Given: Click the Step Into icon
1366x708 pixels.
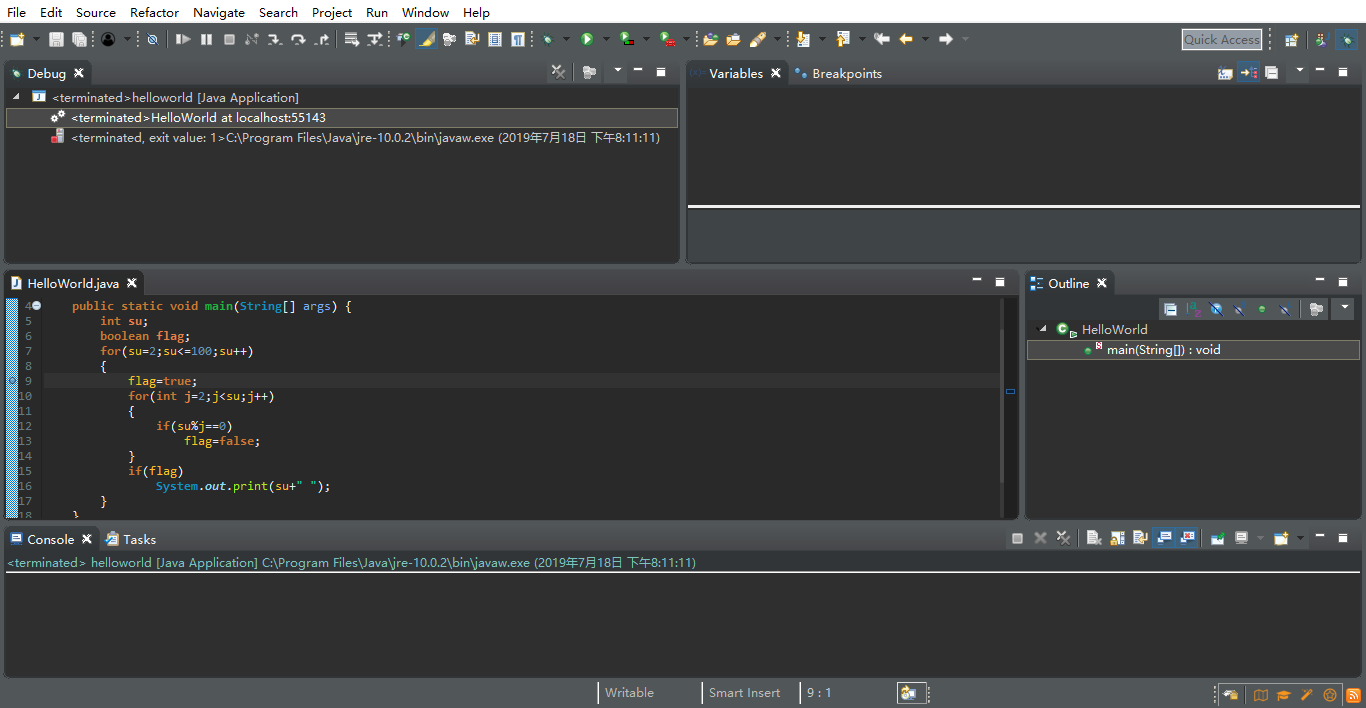Looking at the screenshot, I should 275,39.
